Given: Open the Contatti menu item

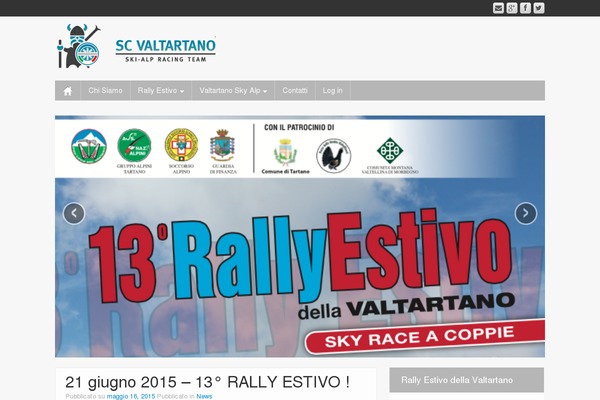Looking at the screenshot, I should coord(295,91).
